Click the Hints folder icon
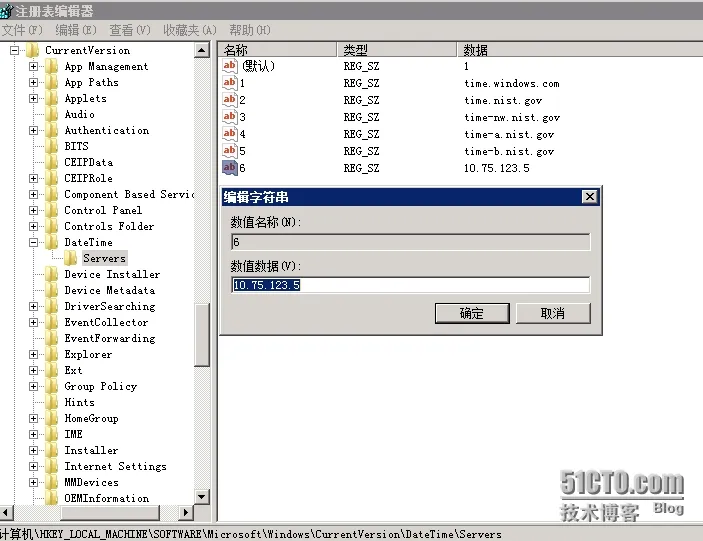Viewport: 703px width, 541px height. 52,403
